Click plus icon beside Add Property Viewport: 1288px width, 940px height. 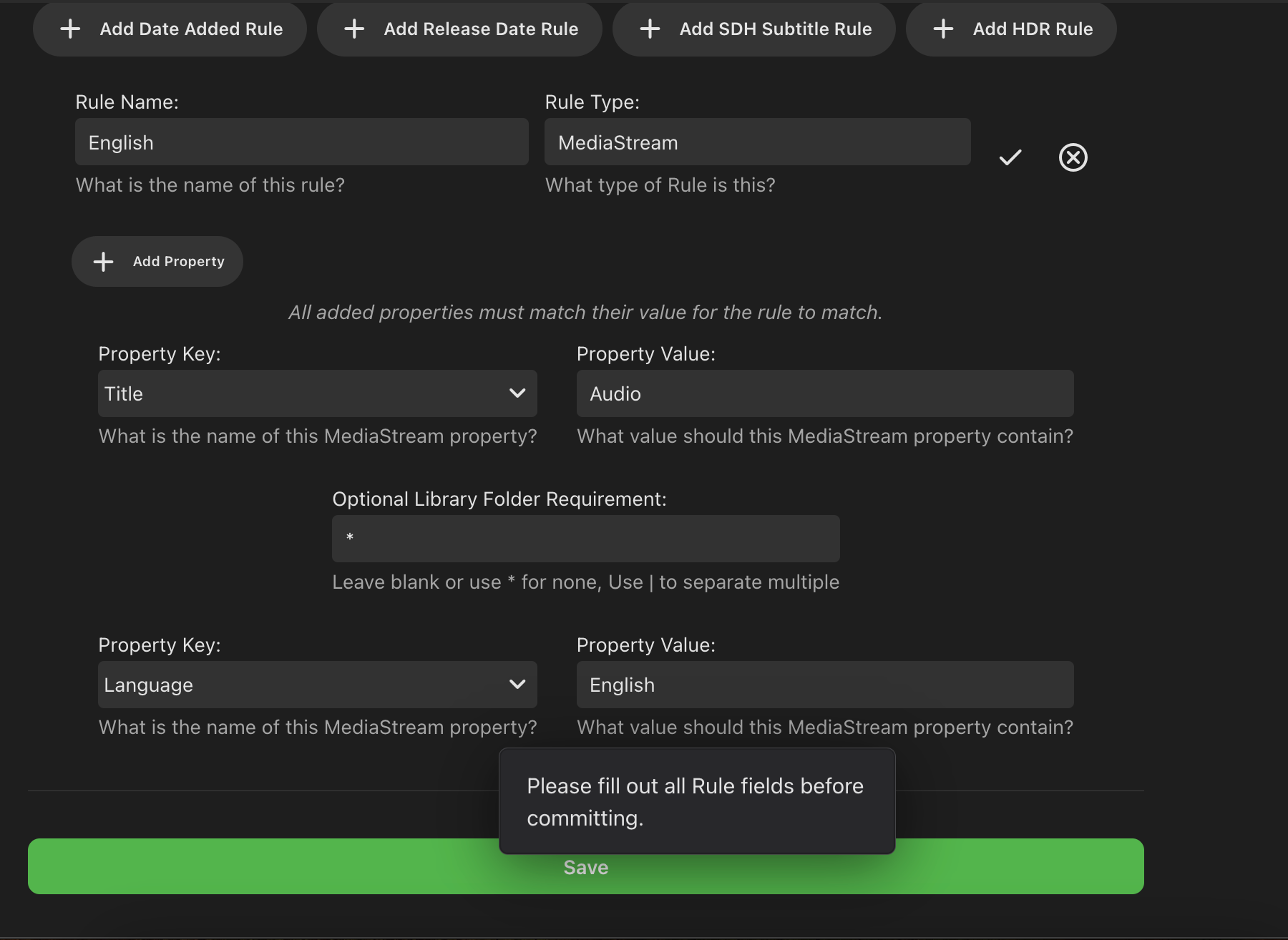[x=104, y=262]
